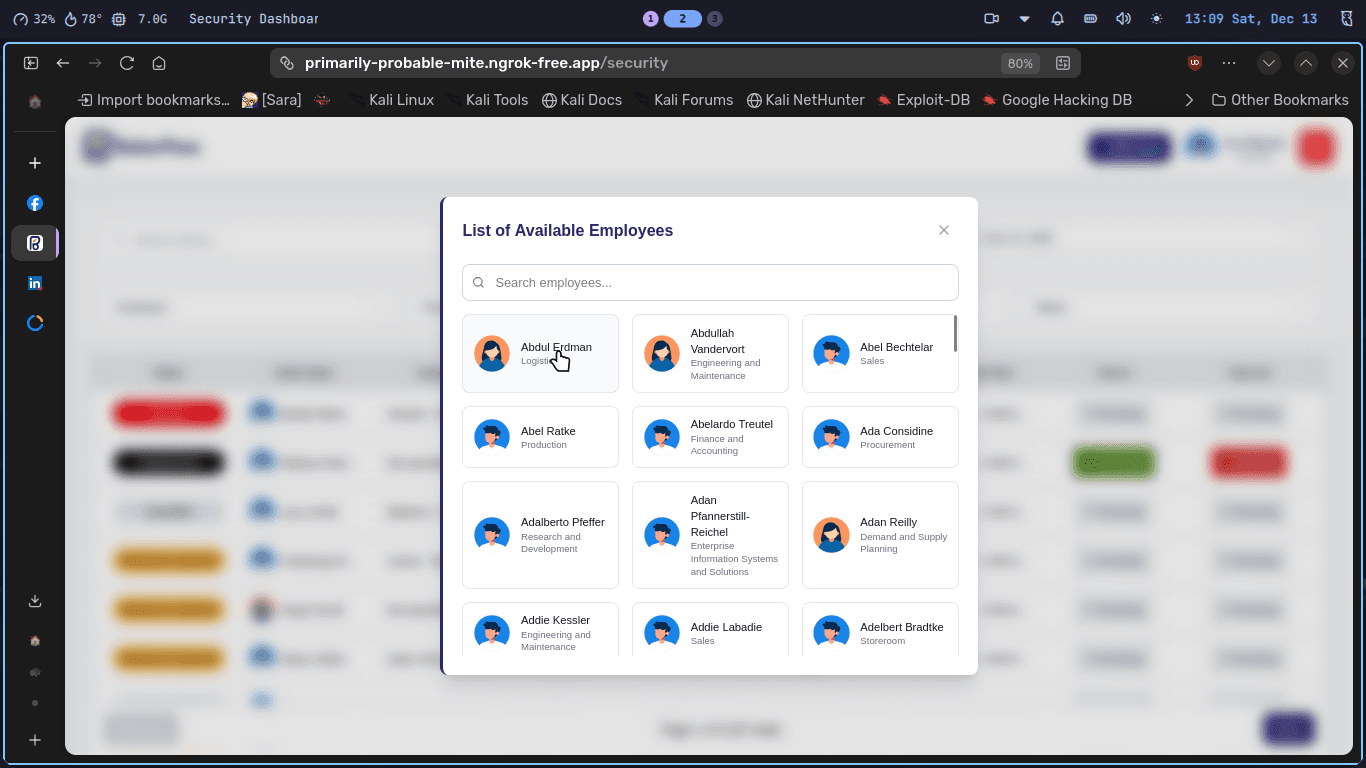Viewport: 1366px width, 768px height.
Task: Close the employee list dialog
Action: click(x=943, y=230)
